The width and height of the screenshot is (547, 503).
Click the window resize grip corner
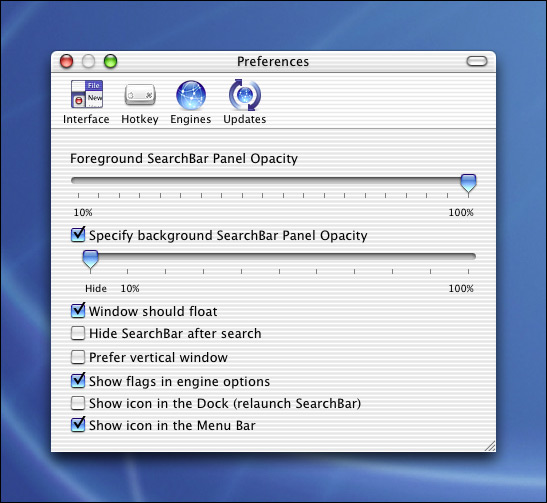coord(490,446)
